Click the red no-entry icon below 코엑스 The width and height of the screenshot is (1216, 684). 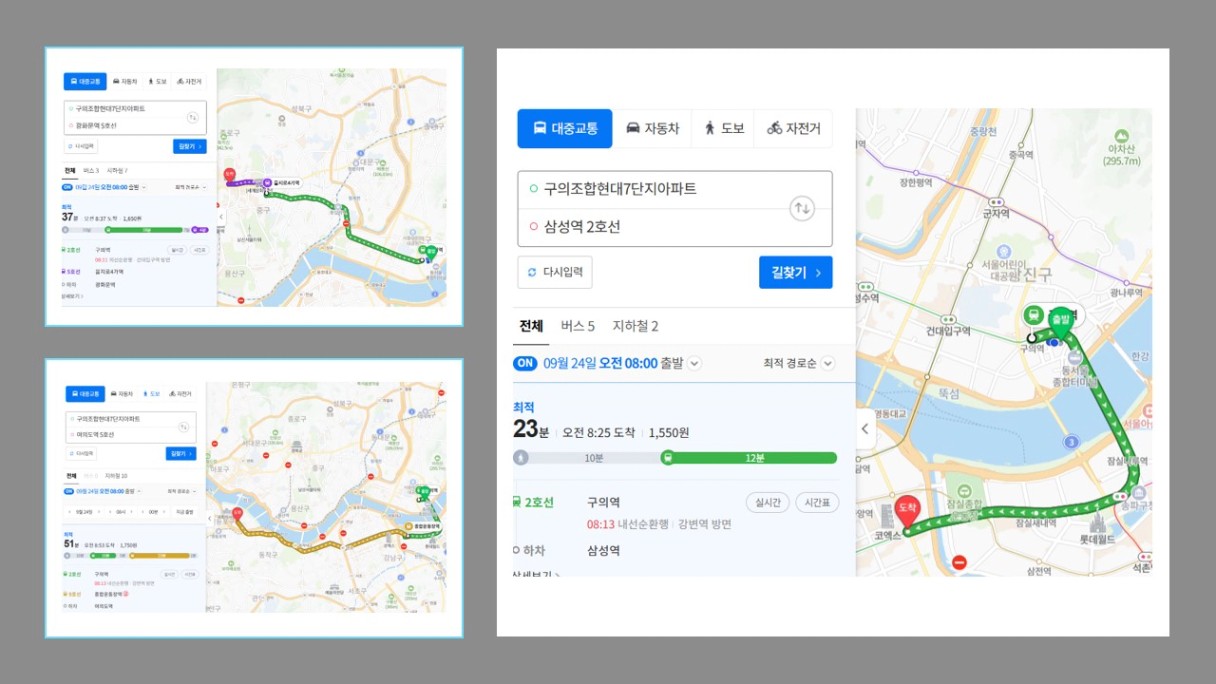[x=960, y=564]
